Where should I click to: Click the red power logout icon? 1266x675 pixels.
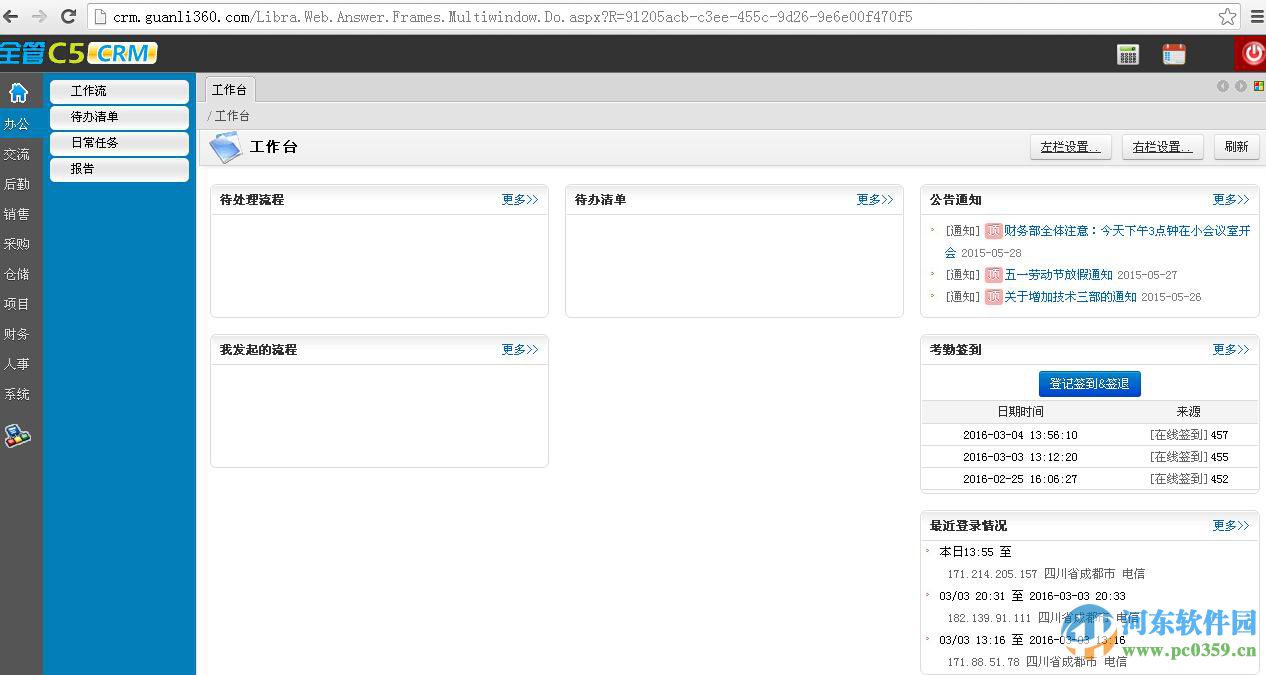tap(1253, 53)
